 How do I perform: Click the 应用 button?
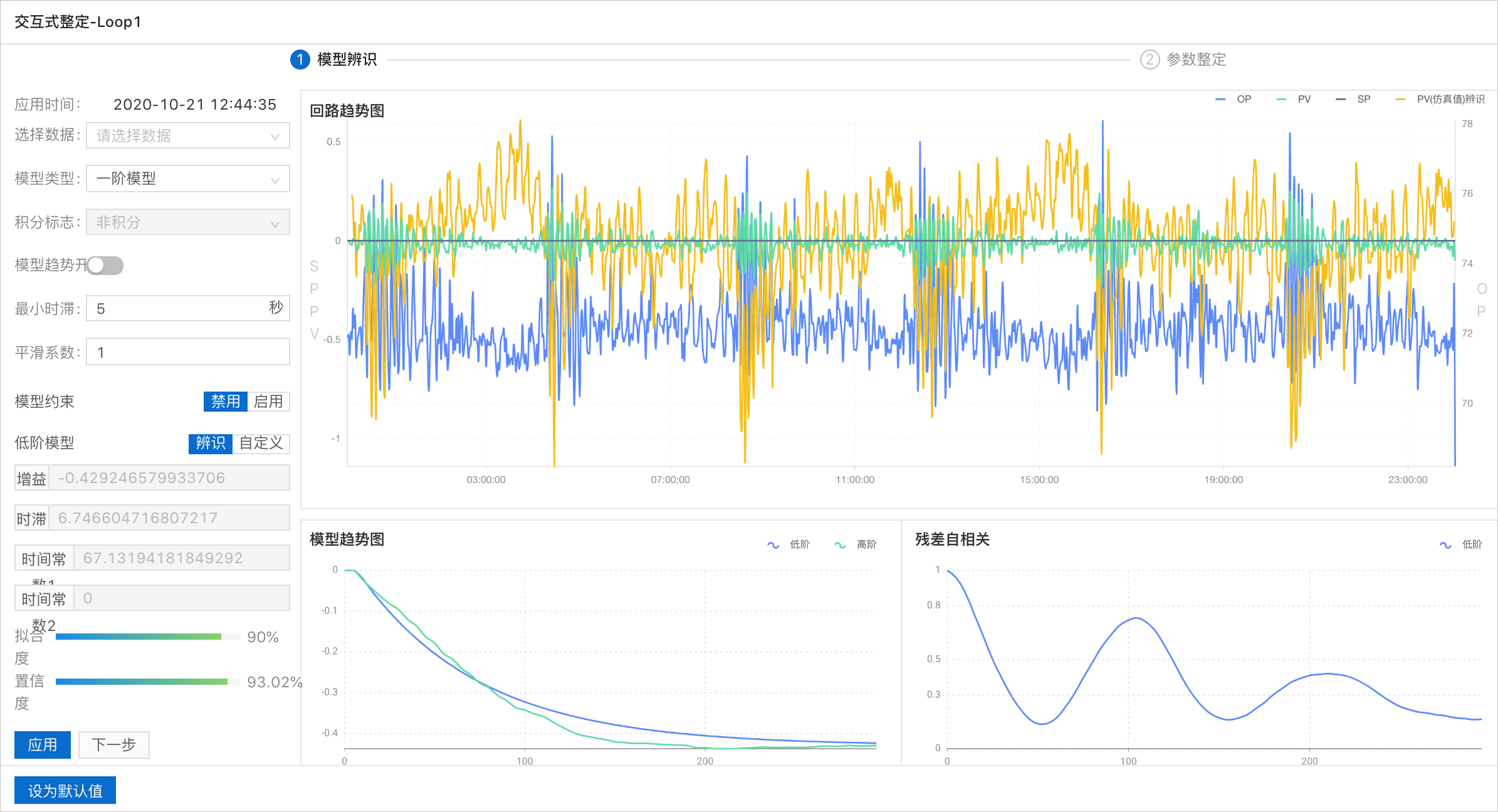[x=43, y=744]
